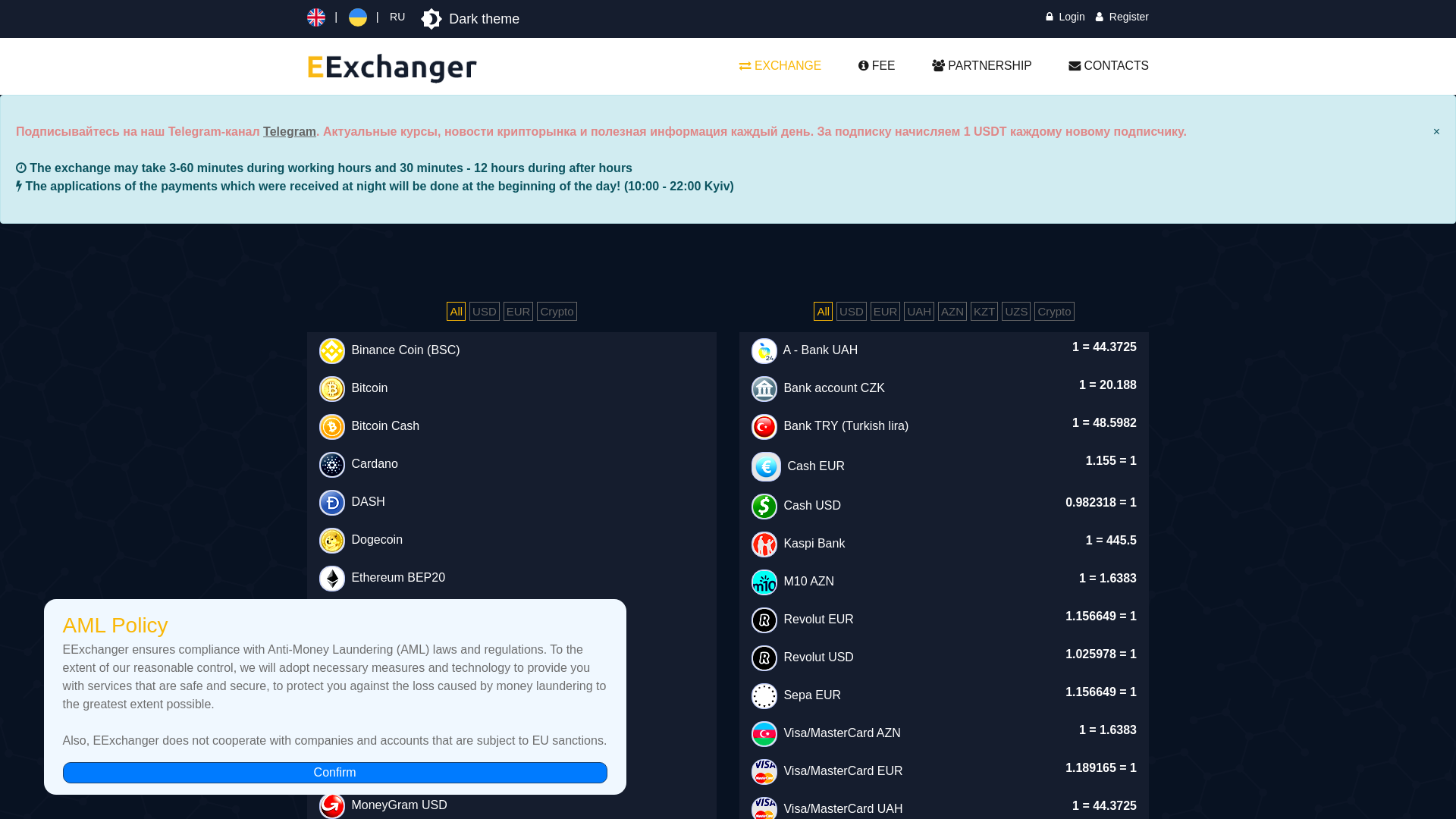Image resolution: width=1456 pixels, height=819 pixels.
Task: Click the Revolut USD icon
Action: 764,658
